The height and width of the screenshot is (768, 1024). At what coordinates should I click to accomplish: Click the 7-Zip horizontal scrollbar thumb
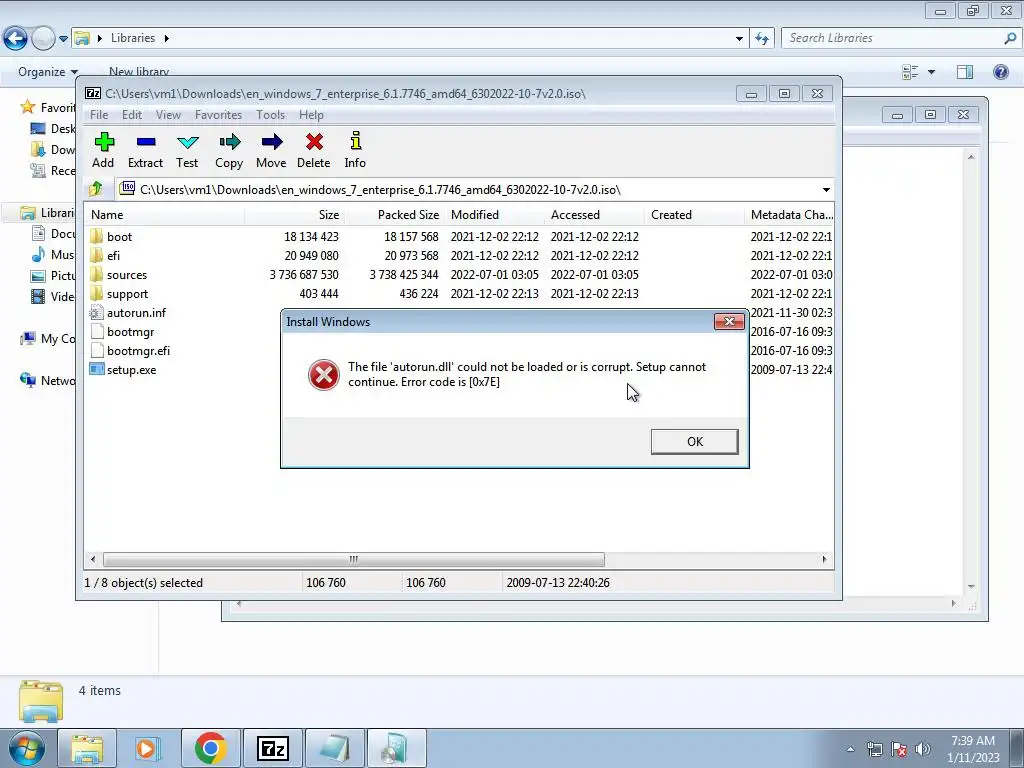click(x=353, y=560)
